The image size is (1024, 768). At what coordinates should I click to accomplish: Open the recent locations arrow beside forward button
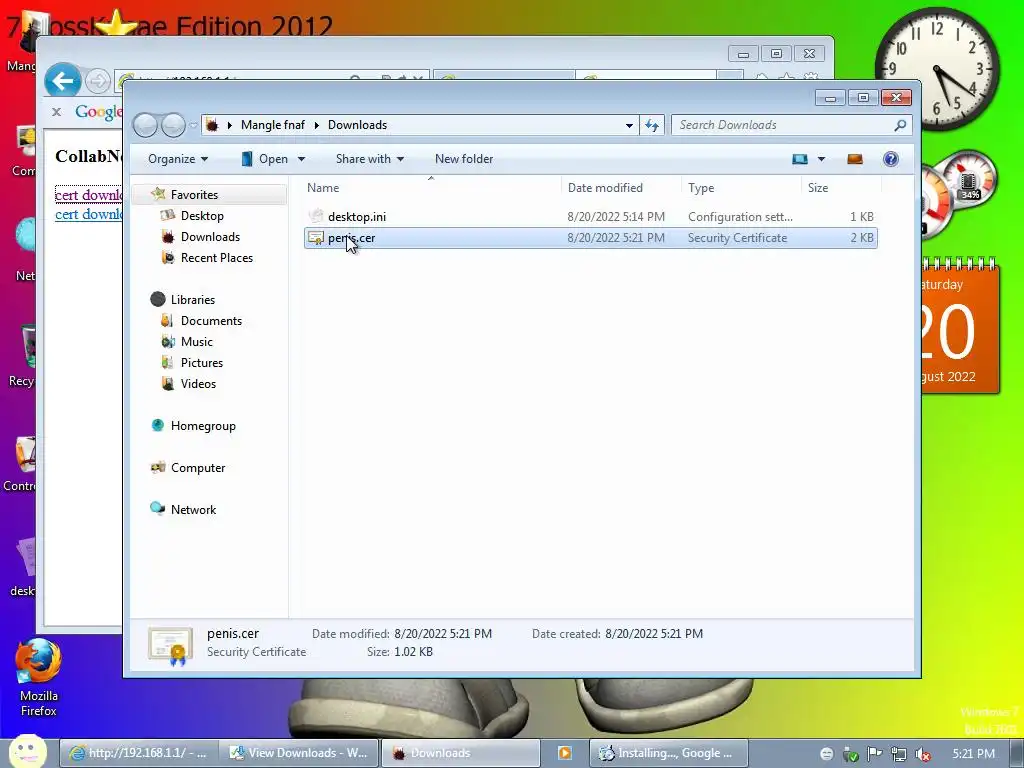pos(193,125)
